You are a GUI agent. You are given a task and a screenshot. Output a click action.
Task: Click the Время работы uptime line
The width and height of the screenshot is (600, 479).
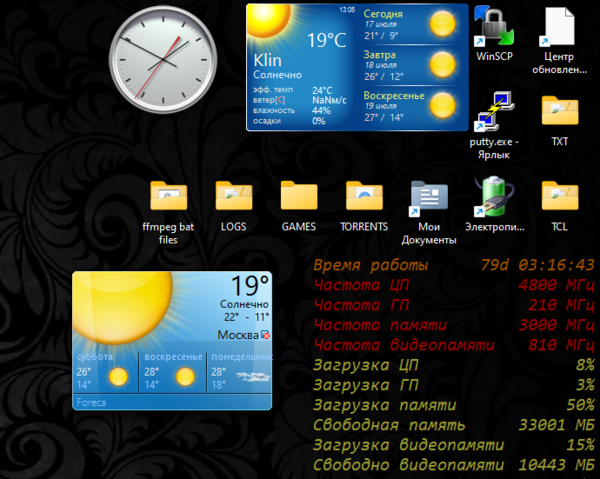coord(454,265)
